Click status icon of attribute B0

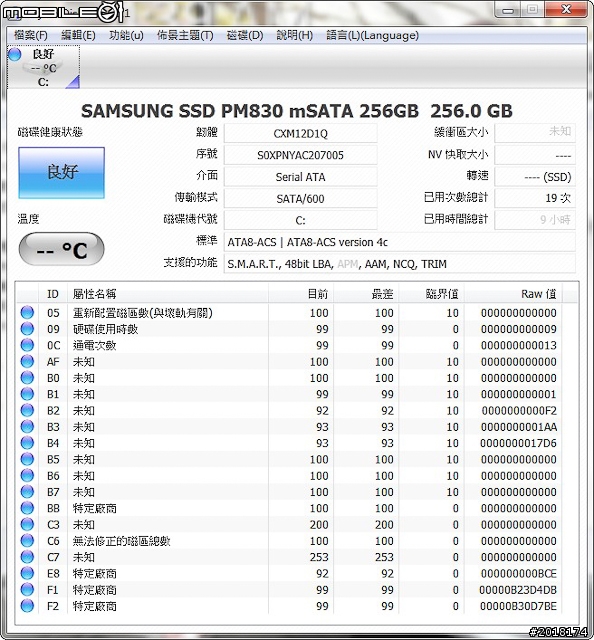click(x=27, y=378)
